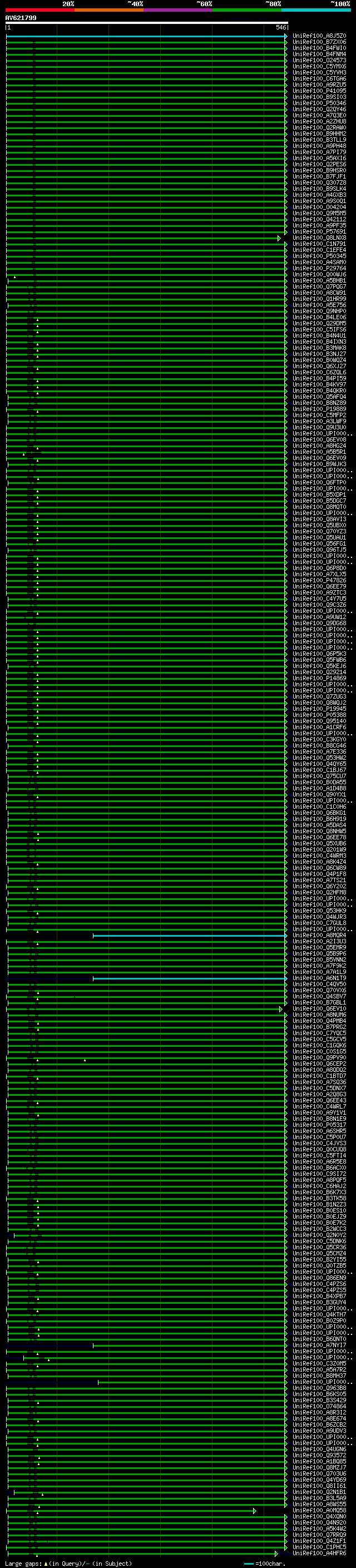The height and width of the screenshot is (1568, 356).
Task: Click the orange ~40% identity color segment
Action: pyautogui.click(x=110, y=10)
